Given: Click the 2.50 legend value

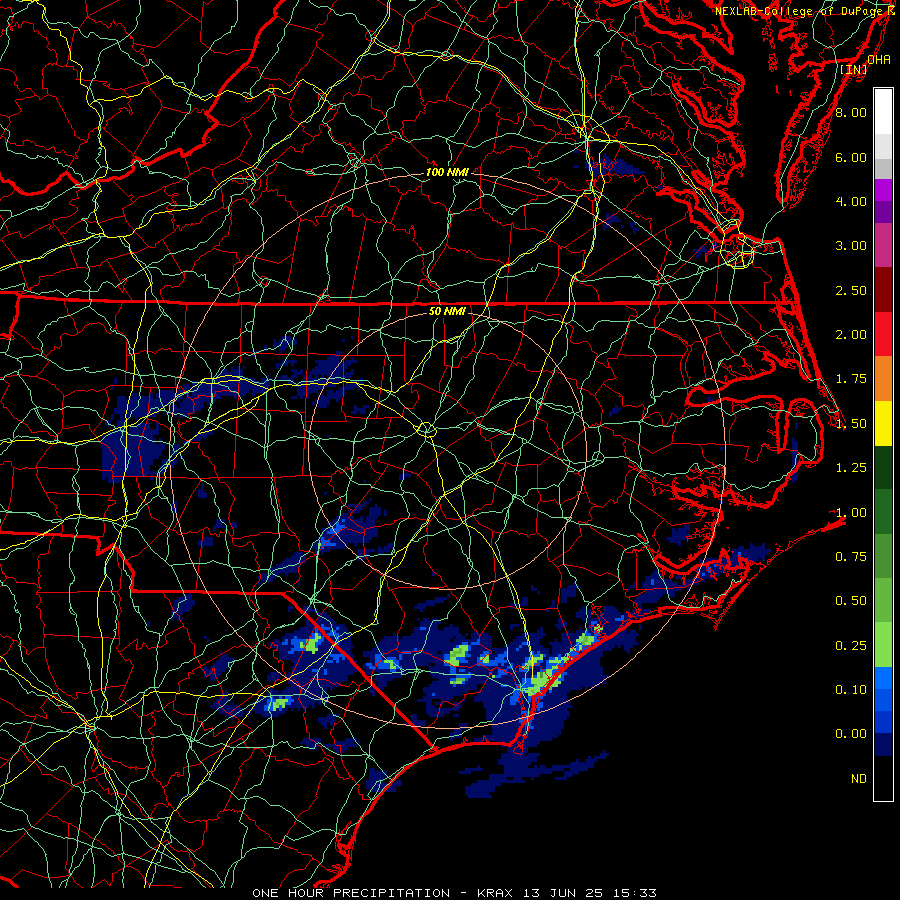Looking at the screenshot, I should (851, 290).
